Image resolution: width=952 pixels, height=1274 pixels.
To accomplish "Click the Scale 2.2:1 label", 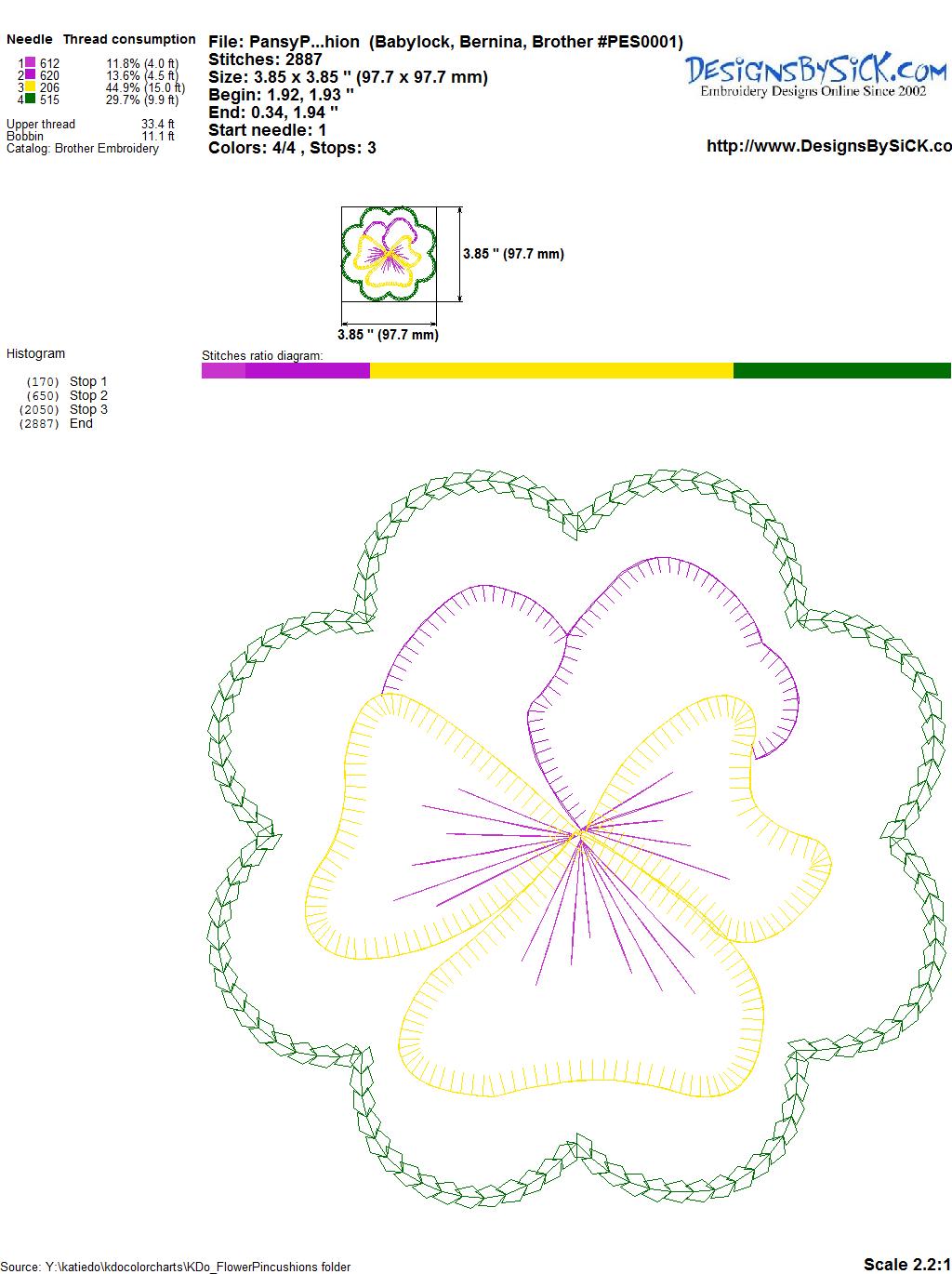I will [x=906, y=1264].
